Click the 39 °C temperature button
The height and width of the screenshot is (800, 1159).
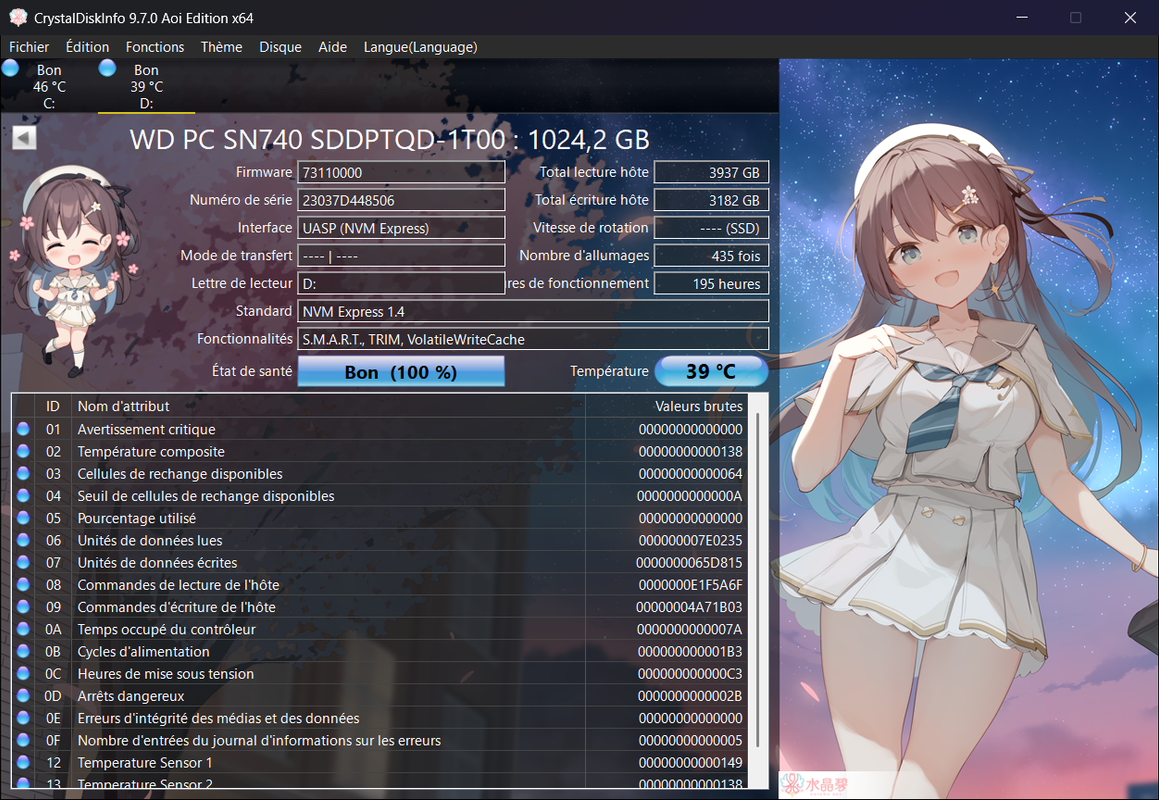coord(711,371)
